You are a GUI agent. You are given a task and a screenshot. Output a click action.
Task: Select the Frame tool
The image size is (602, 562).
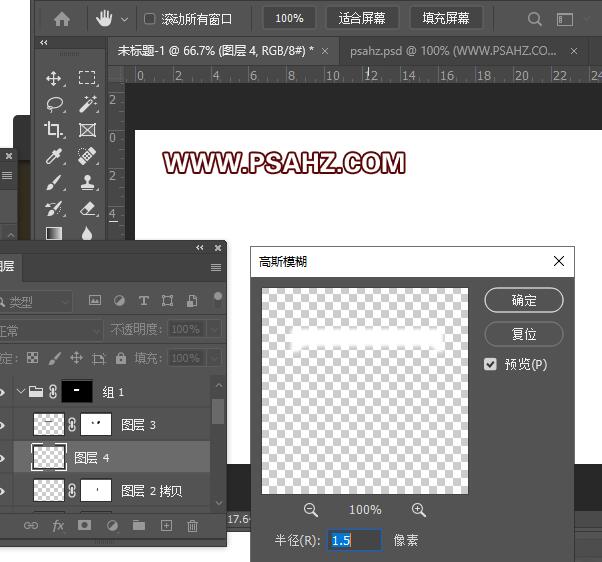(88, 130)
